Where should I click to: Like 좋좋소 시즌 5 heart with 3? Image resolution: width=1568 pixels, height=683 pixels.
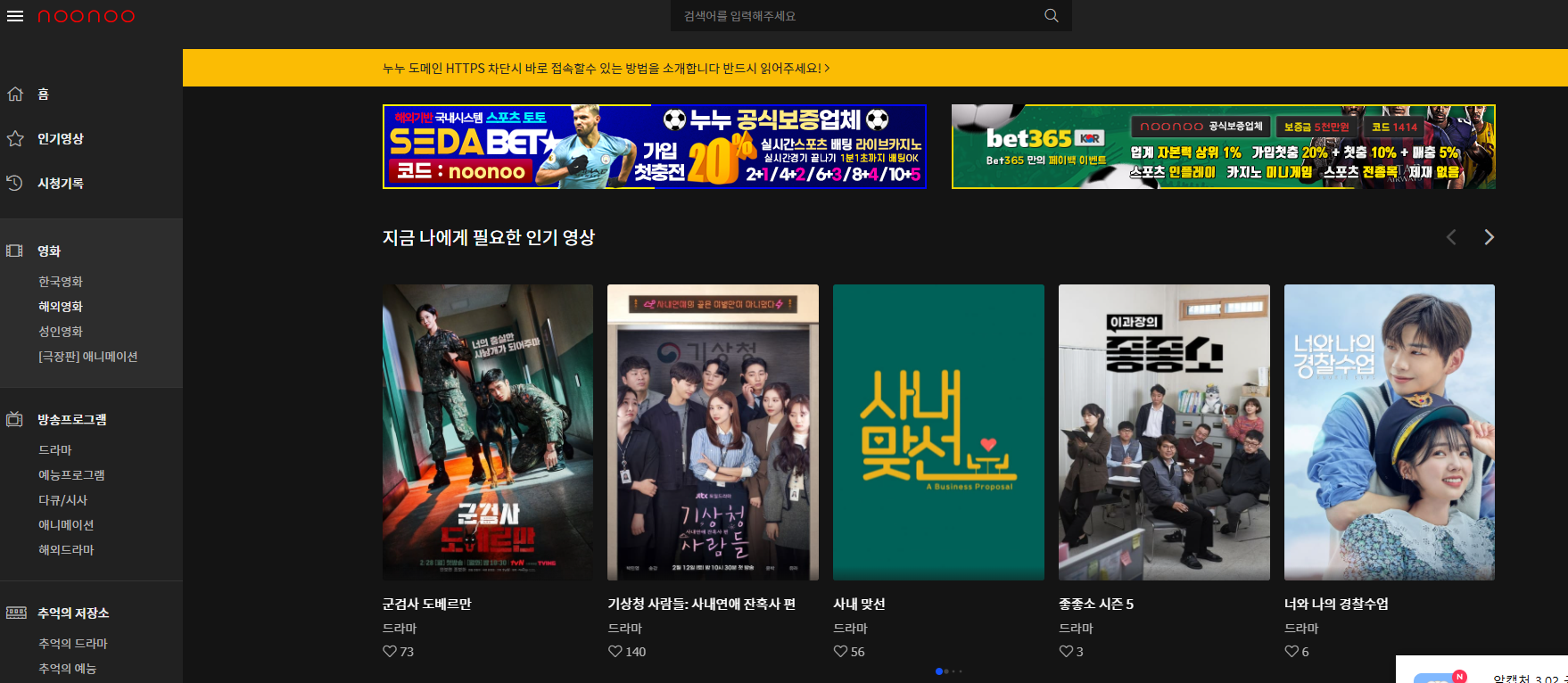(x=1066, y=651)
